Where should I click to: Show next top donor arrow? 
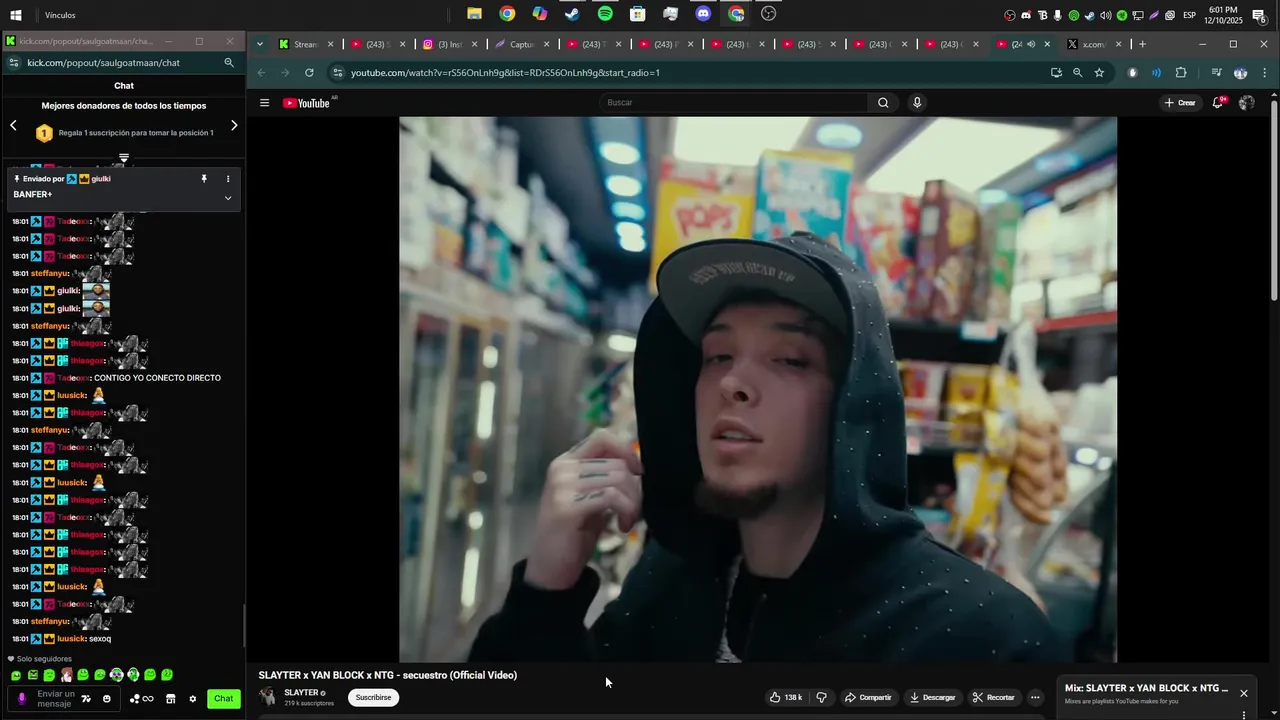point(234,125)
